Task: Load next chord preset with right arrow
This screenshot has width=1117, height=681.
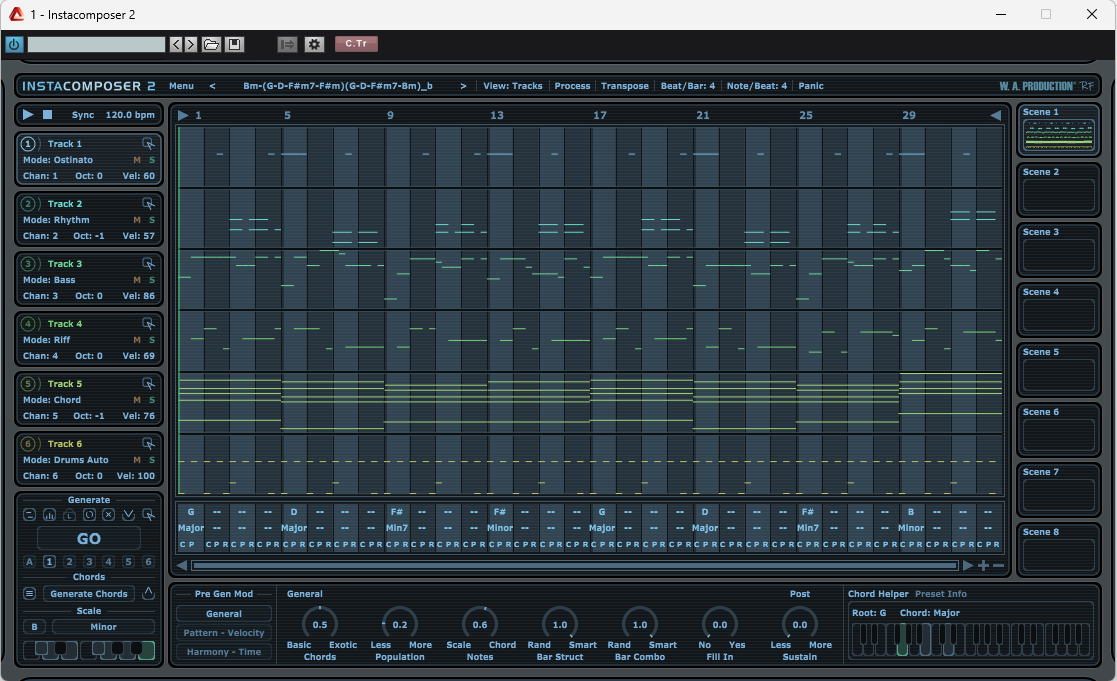Action: (x=463, y=85)
